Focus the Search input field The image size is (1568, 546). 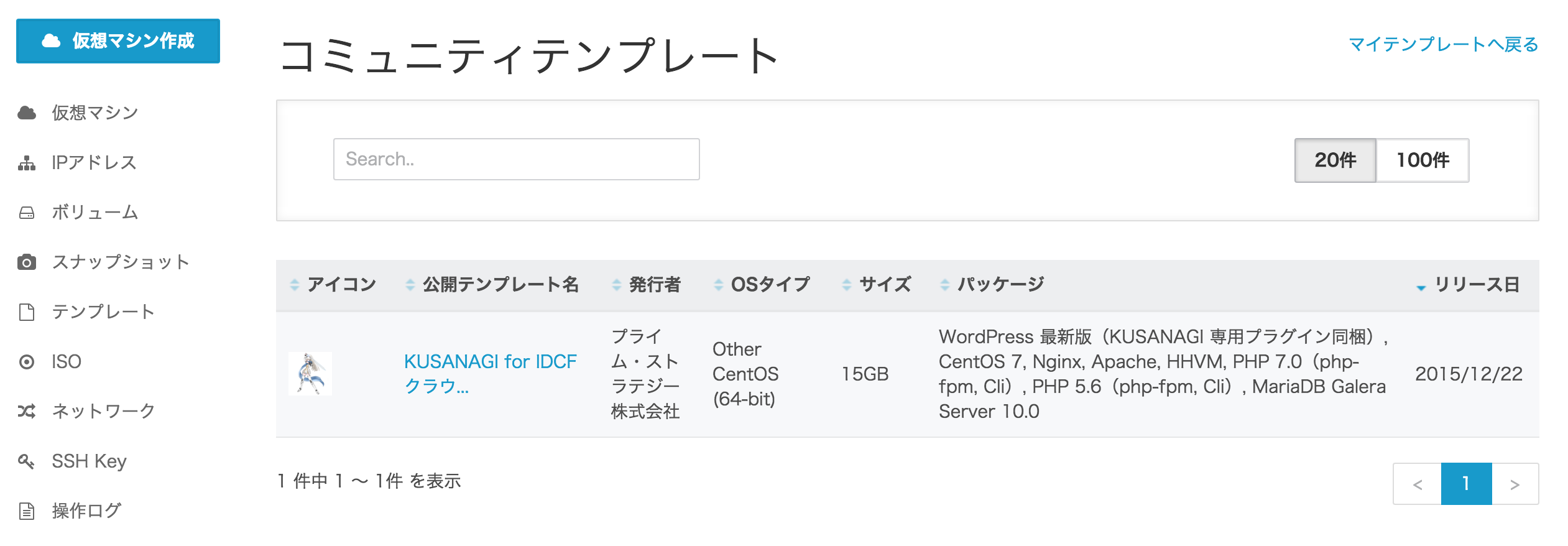pos(516,159)
